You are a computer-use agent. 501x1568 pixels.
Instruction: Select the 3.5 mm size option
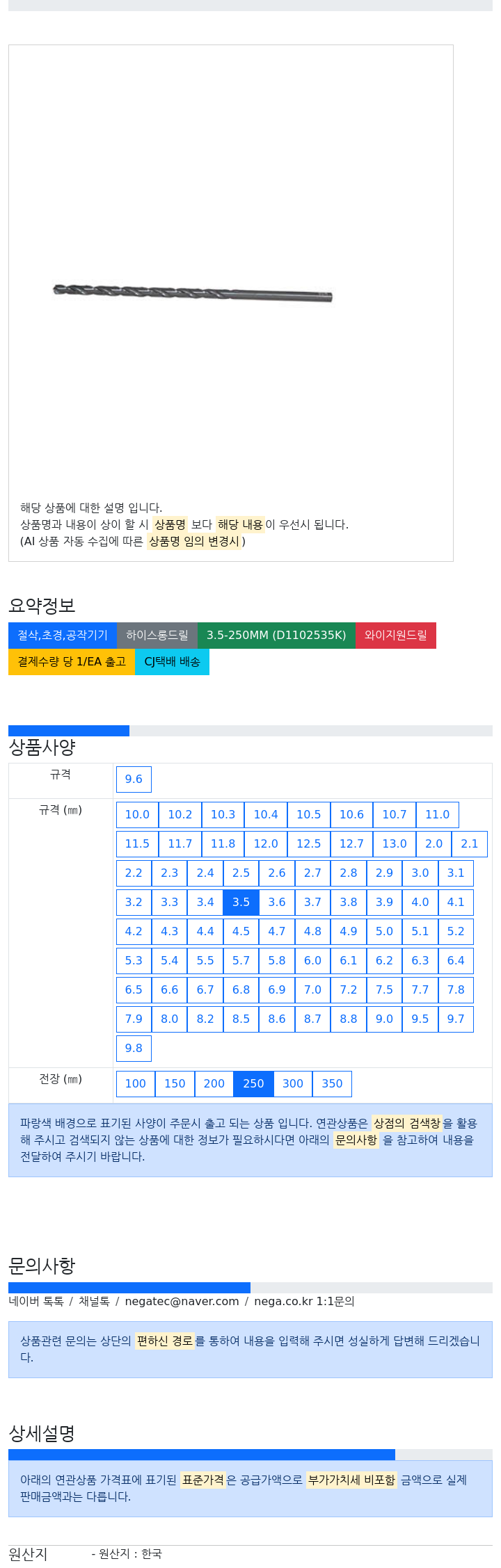(x=241, y=903)
